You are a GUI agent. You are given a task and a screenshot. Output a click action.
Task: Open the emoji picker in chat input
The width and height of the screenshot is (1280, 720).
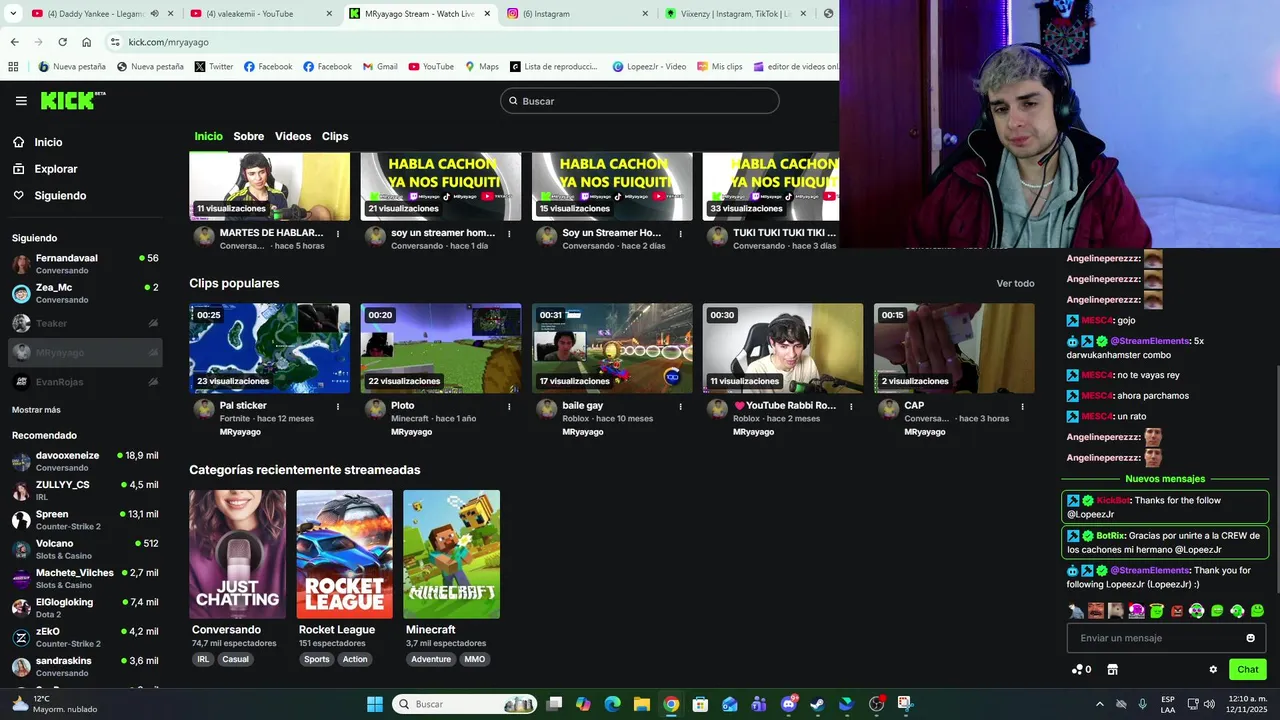(1250, 638)
